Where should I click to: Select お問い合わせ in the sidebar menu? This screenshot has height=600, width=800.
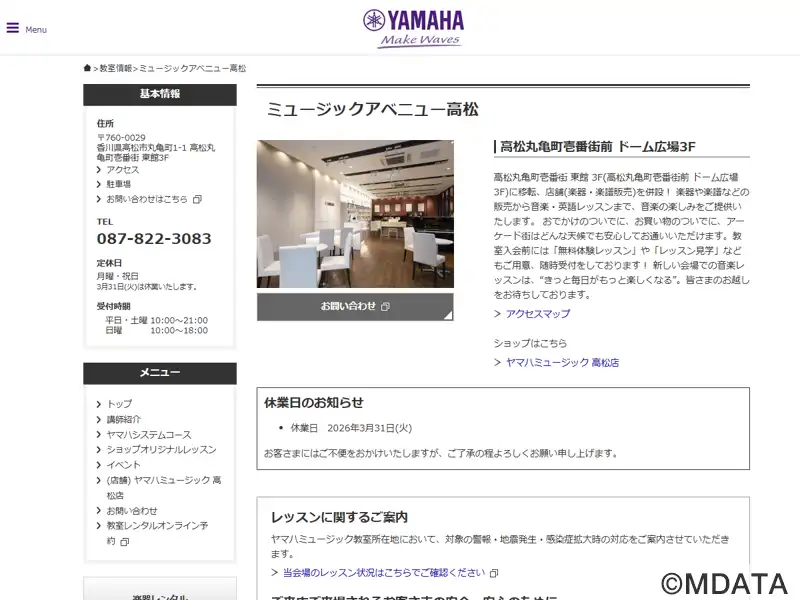132,511
